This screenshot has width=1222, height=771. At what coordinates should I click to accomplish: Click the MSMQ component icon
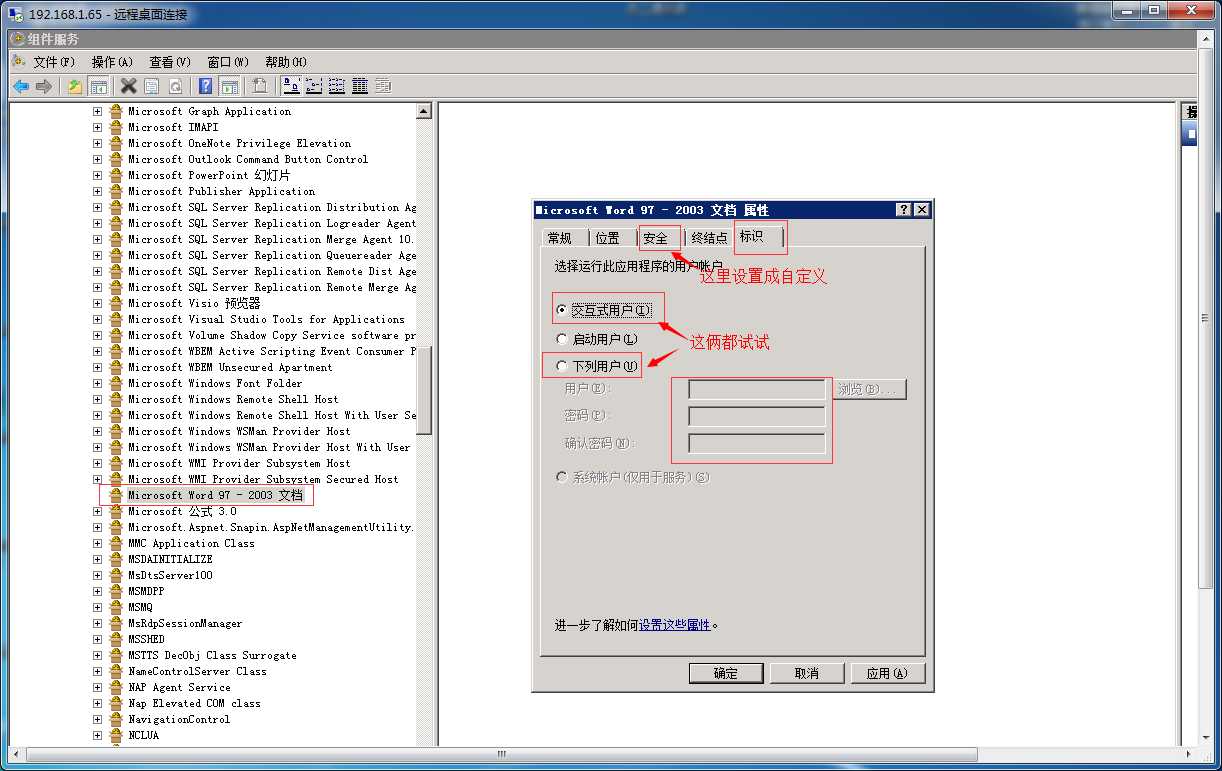click(116, 607)
